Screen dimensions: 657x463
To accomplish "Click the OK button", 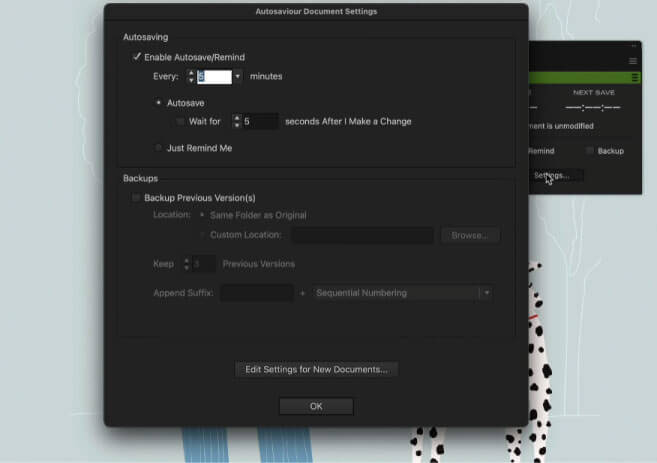I will click(316, 406).
